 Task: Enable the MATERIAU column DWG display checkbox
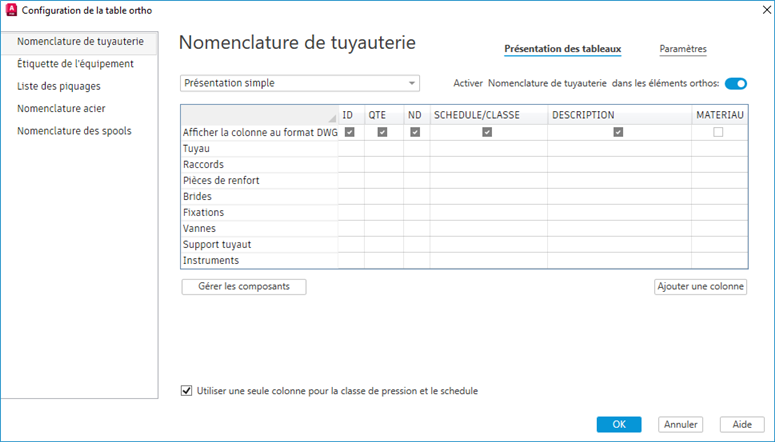pyautogui.click(x=718, y=132)
